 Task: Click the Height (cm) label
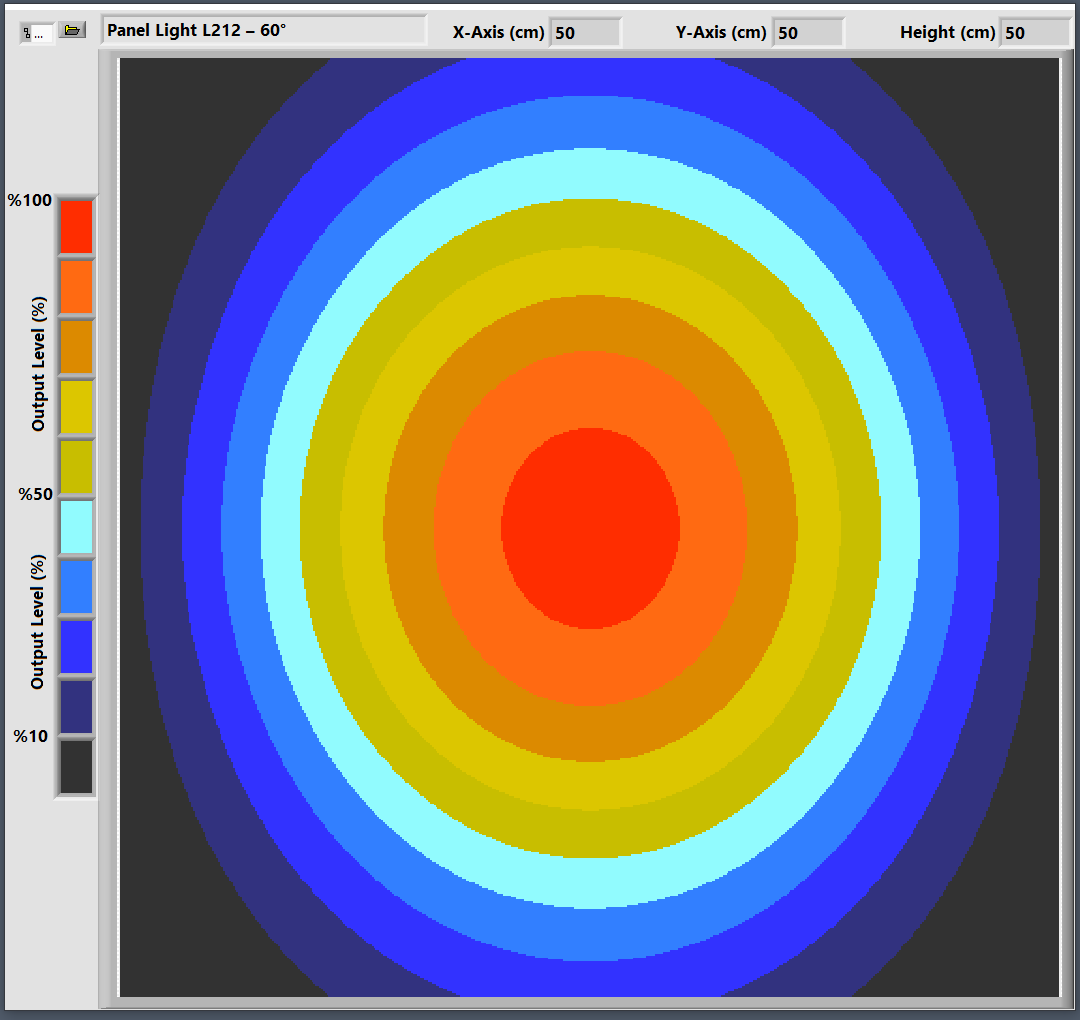coord(947,32)
